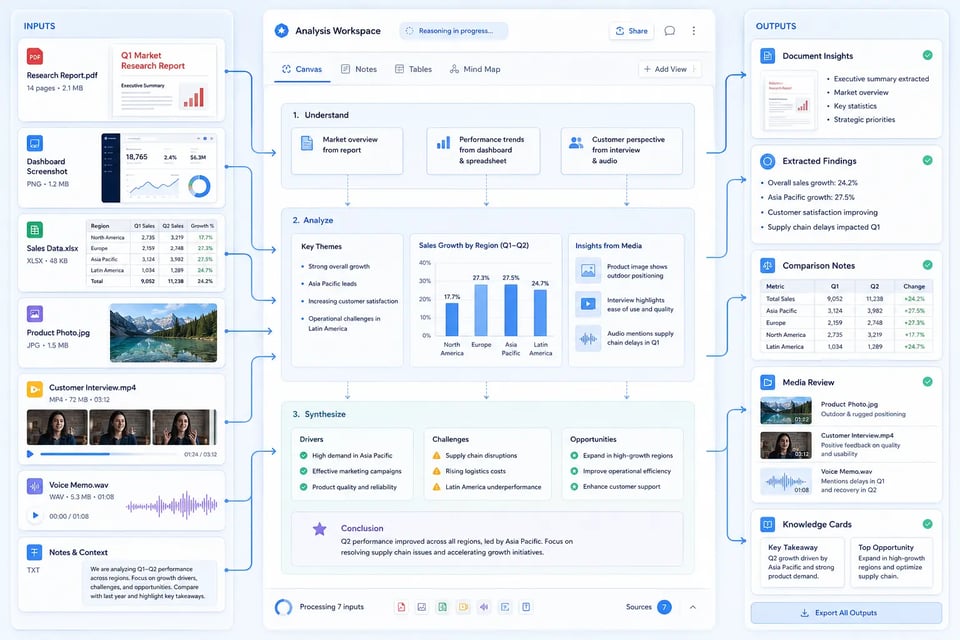The width and height of the screenshot is (960, 640).
Task: Click the yellow video icon of Customer Interview.mp4
Action: point(35,389)
